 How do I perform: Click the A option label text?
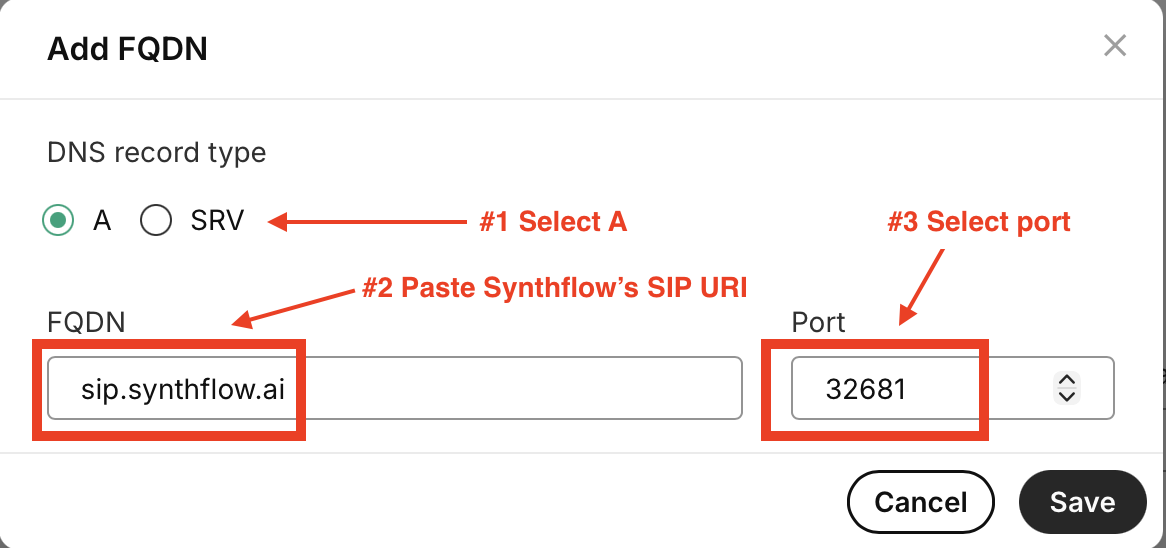click(x=102, y=221)
